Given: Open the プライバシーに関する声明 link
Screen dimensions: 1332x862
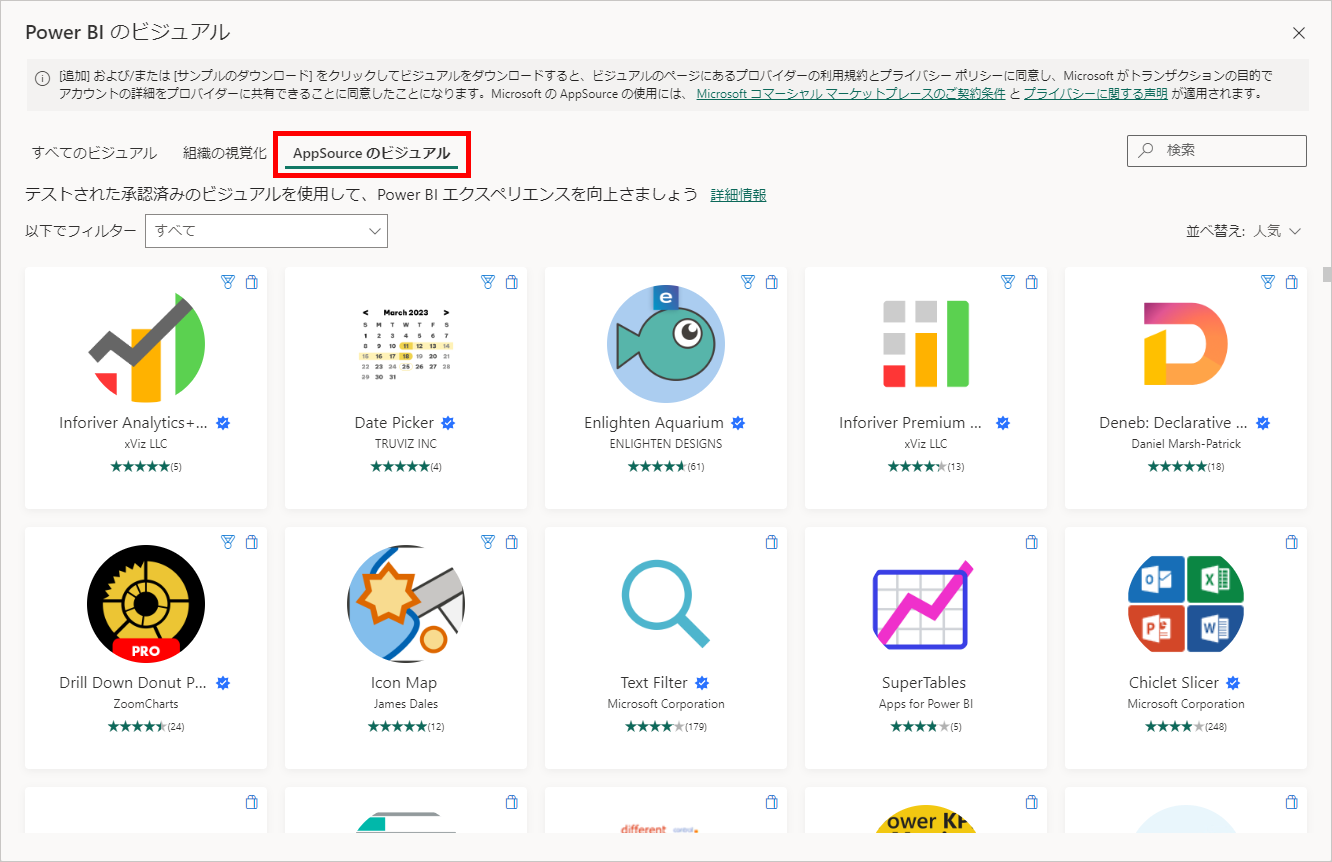Looking at the screenshot, I should [1095, 94].
